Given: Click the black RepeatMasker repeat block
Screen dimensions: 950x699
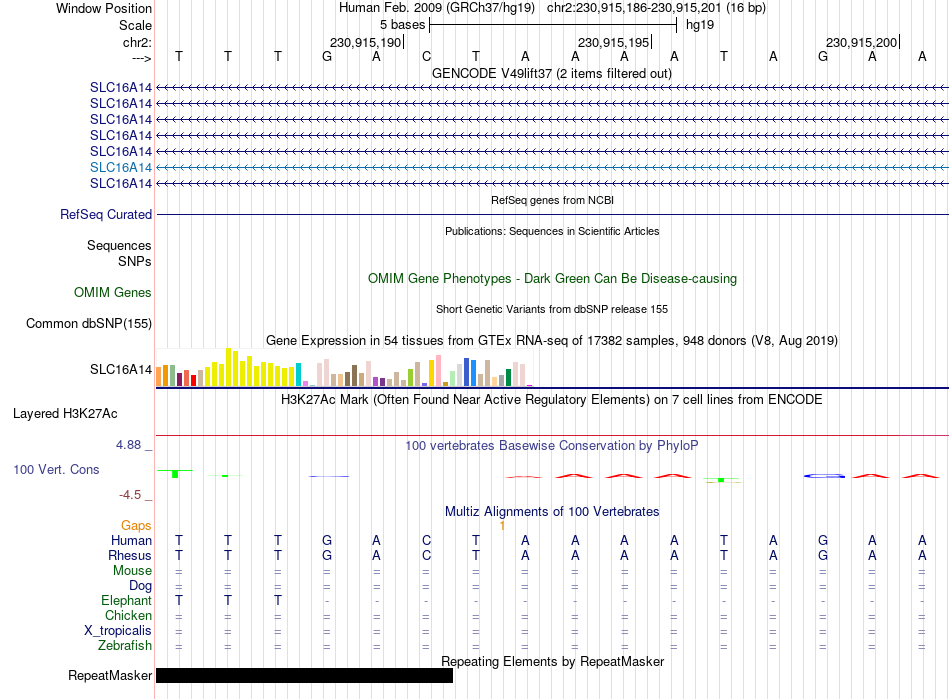Looking at the screenshot, I should coord(304,675).
